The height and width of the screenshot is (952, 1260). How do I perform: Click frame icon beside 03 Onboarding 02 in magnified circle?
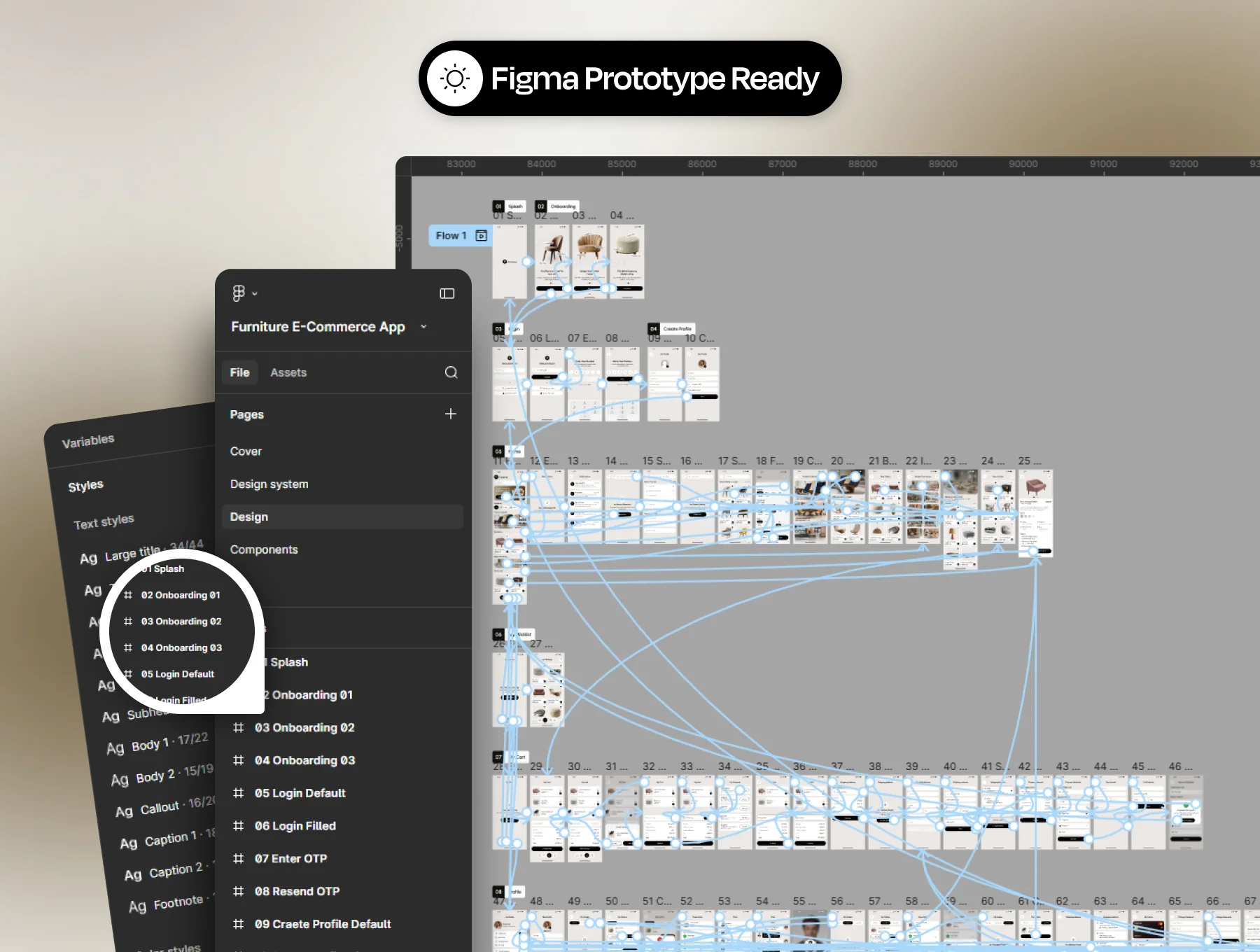(128, 622)
